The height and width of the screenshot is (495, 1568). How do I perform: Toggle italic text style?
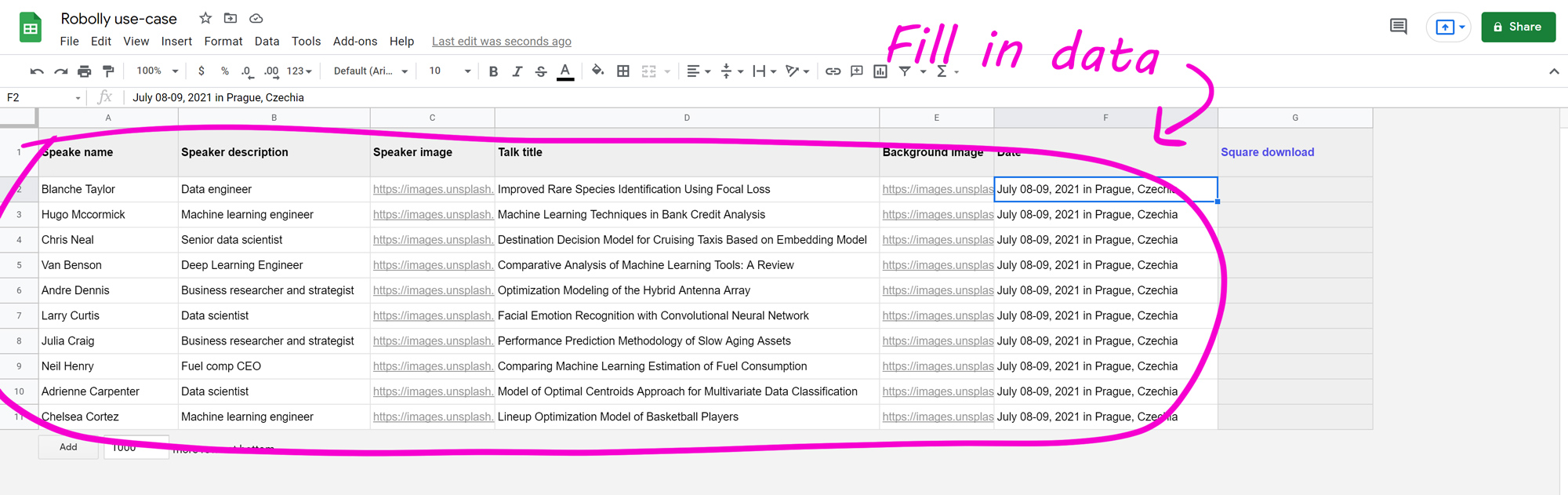pos(517,71)
